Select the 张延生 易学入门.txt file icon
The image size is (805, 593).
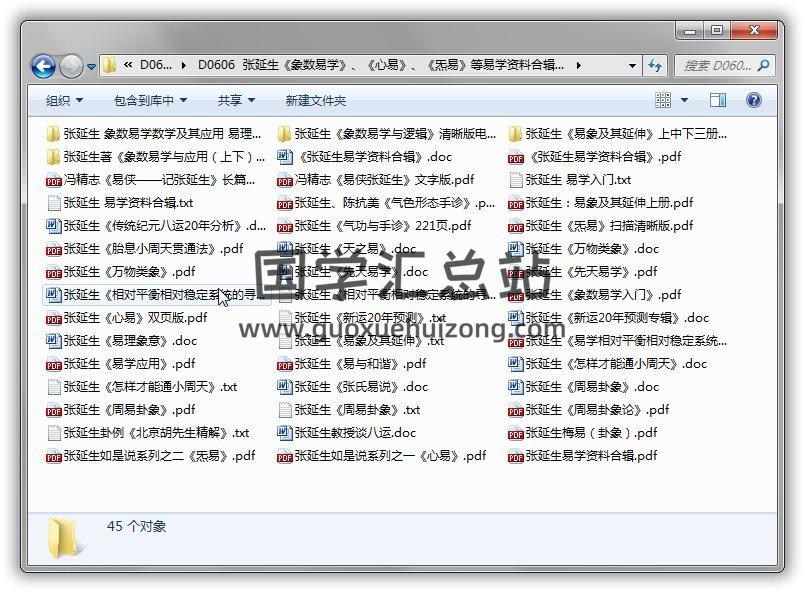click(516, 180)
